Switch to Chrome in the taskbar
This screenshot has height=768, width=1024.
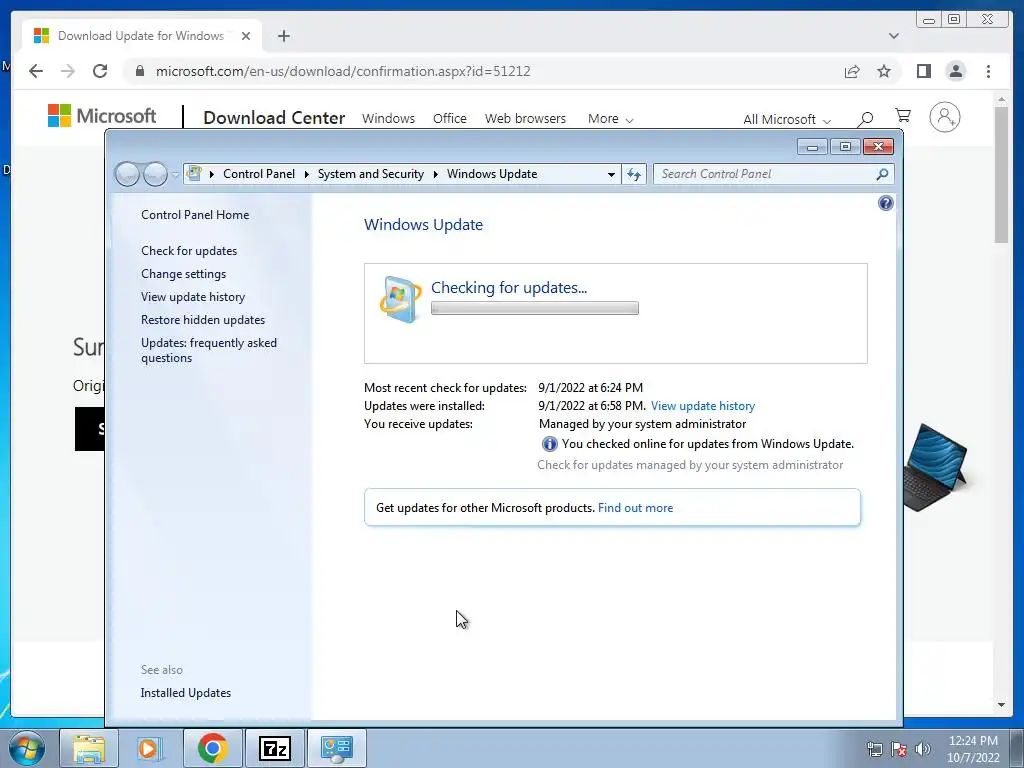(212, 748)
